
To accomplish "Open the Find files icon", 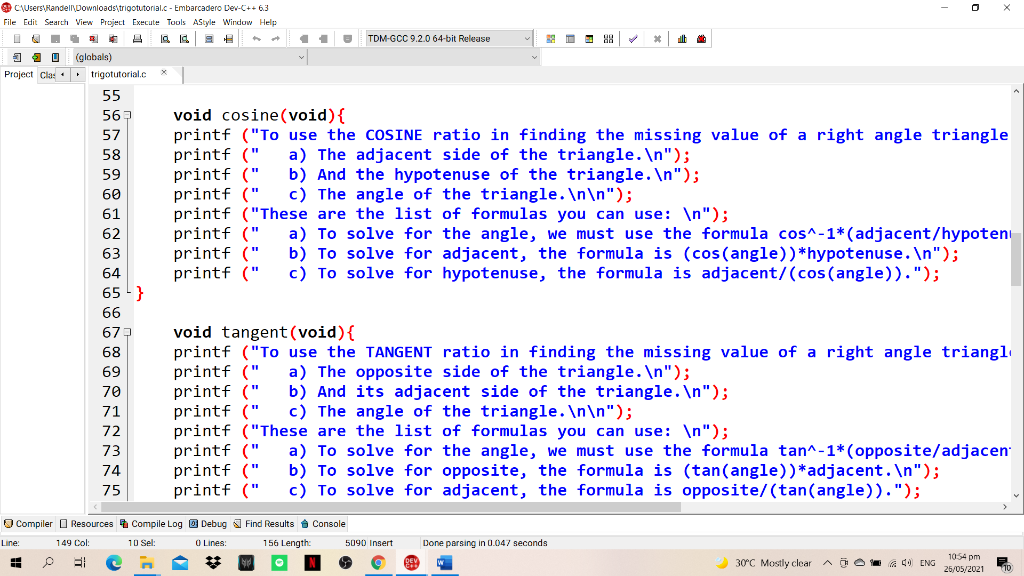I will pos(183,39).
